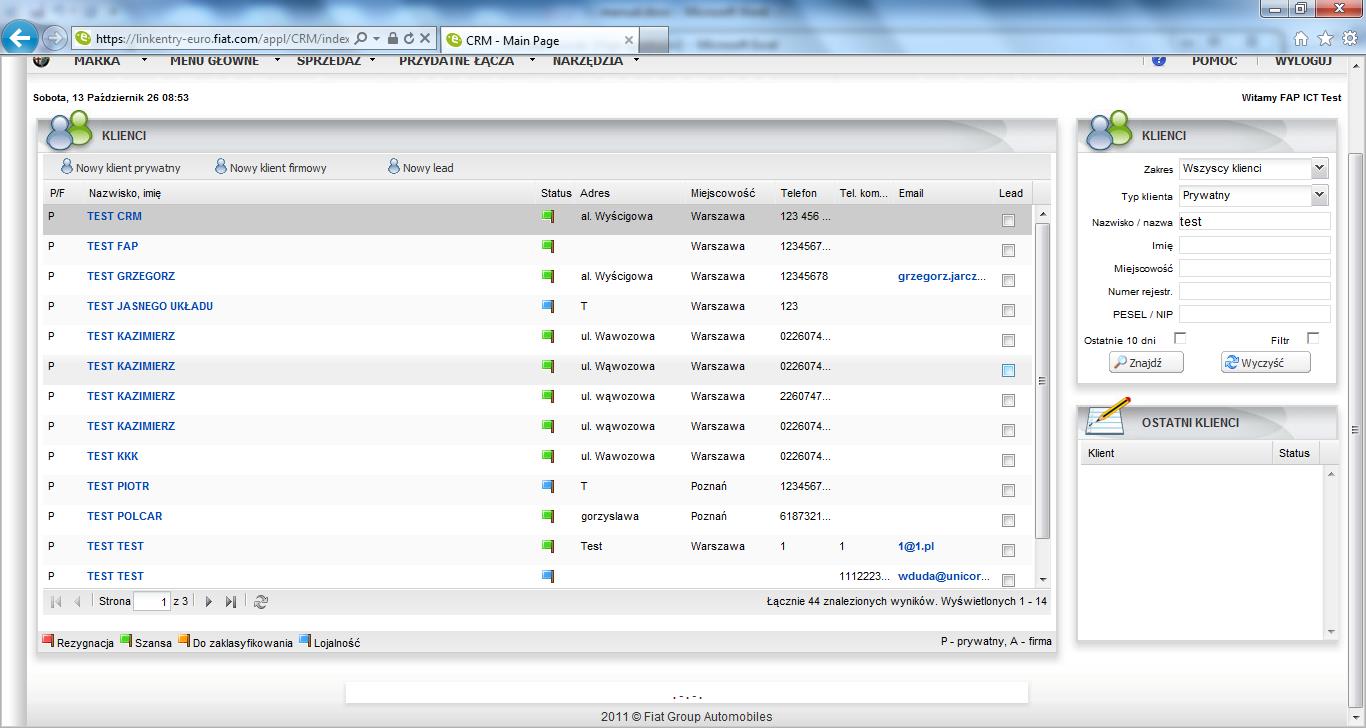Tick the Lead checkbox for TEST JASNEGO UKŁADU
Viewport: 1366px width, 728px height.
point(1008,310)
